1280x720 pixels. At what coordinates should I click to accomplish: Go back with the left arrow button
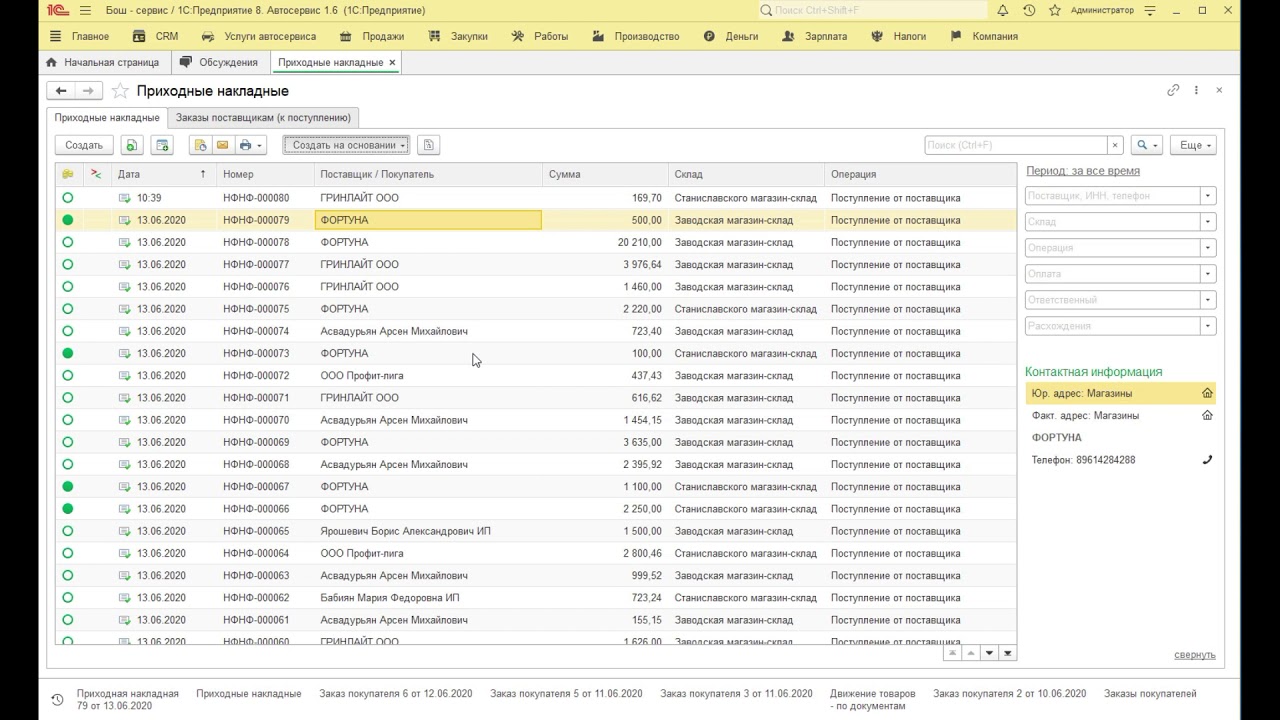61,91
